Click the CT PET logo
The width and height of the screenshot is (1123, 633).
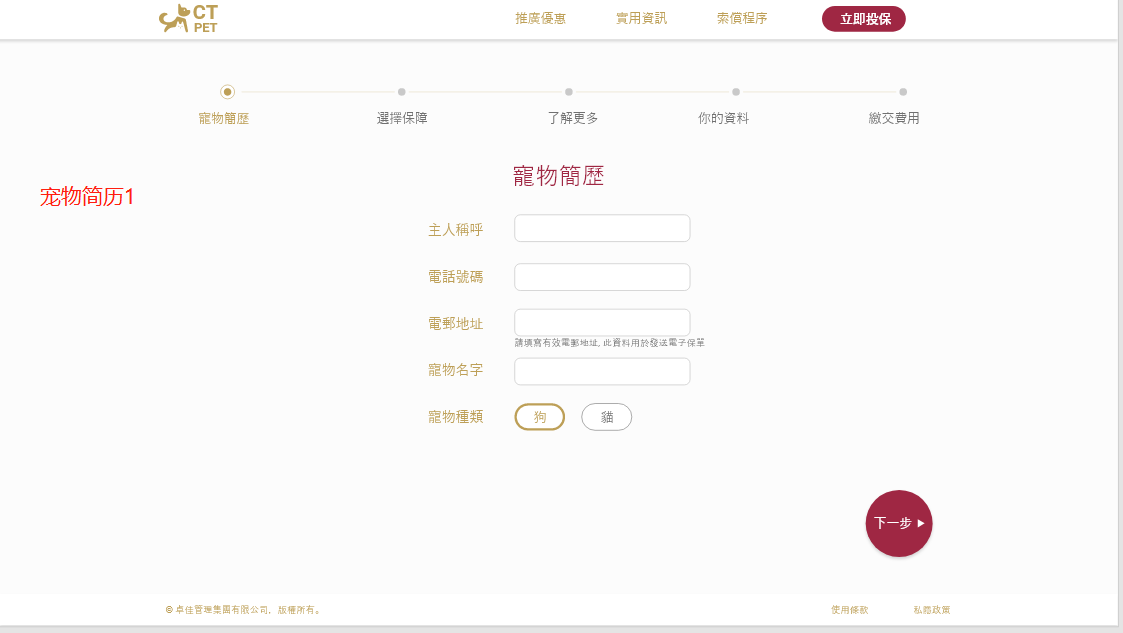188,19
